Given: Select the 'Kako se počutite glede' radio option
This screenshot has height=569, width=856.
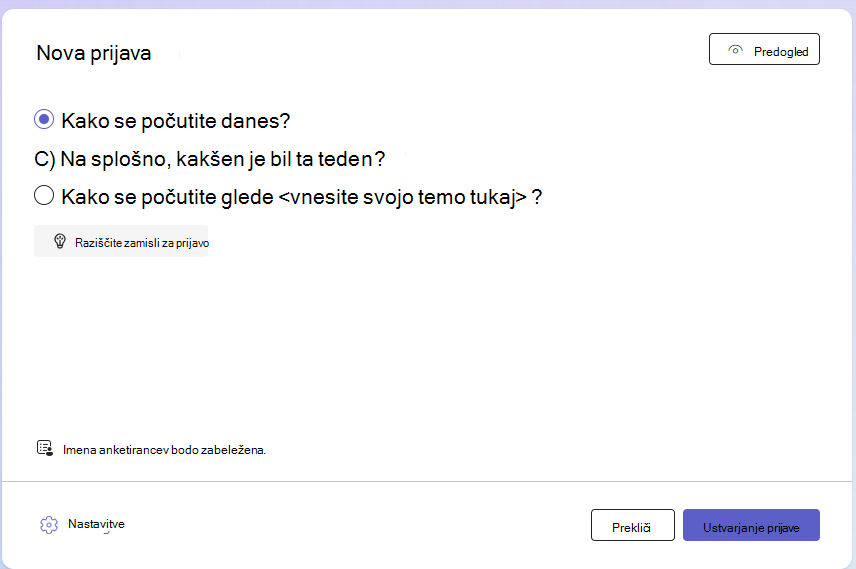Looking at the screenshot, I should (44, 195).
